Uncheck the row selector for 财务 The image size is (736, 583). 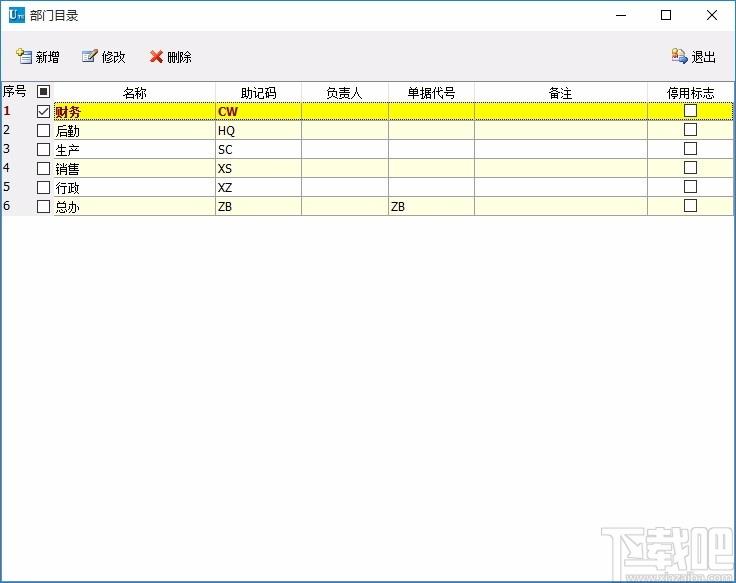click(x=43, y=111)
